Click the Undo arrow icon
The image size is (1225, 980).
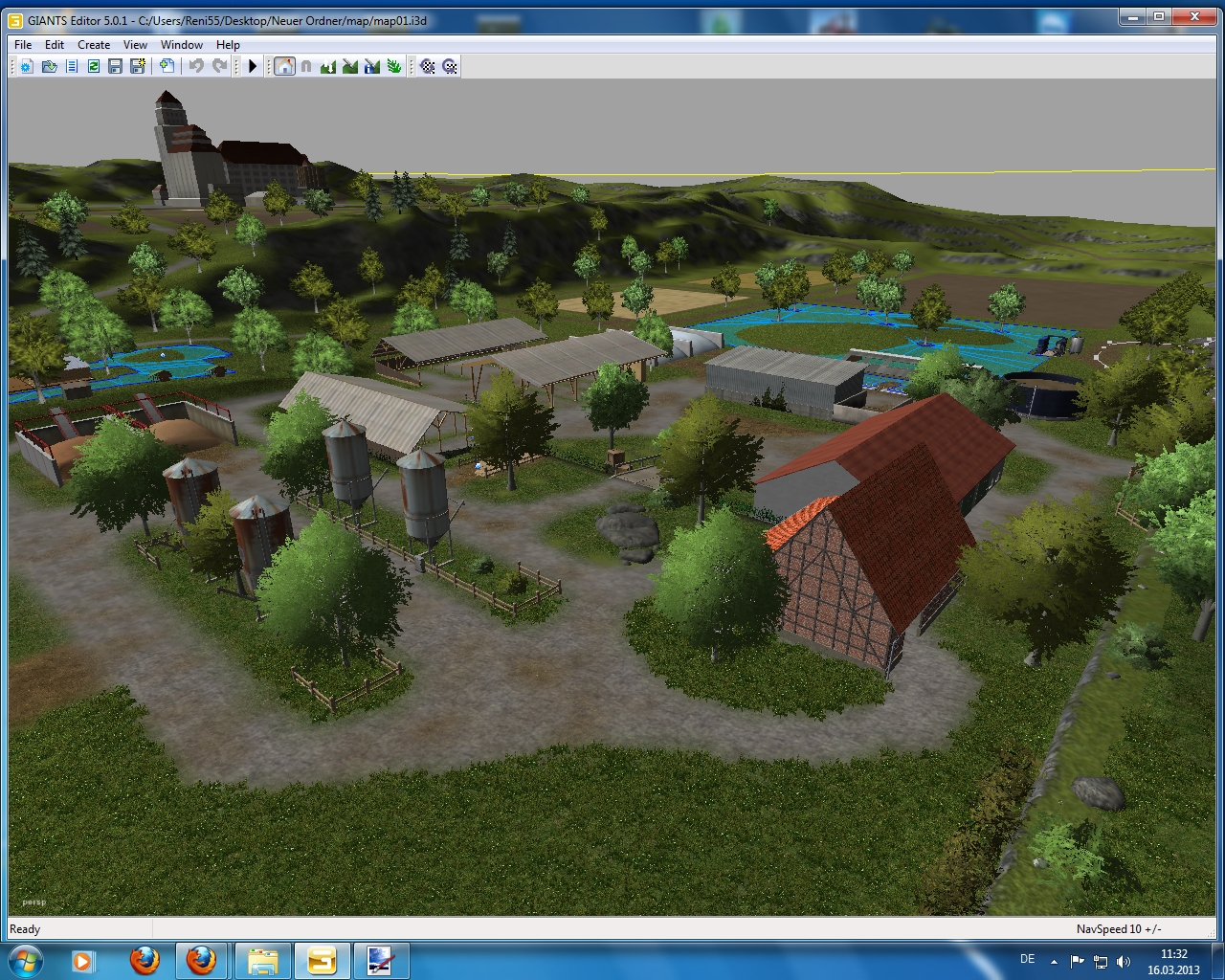[196, 66]
